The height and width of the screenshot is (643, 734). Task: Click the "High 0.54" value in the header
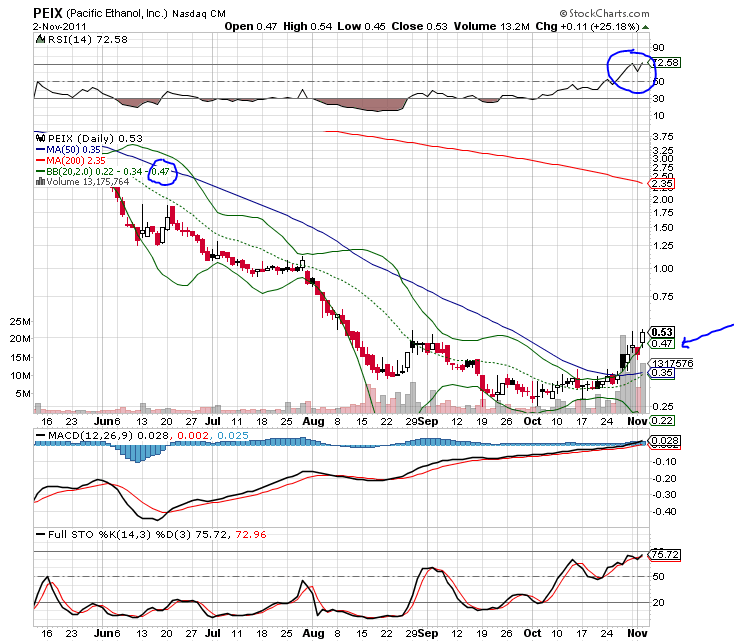click(307, 26)
